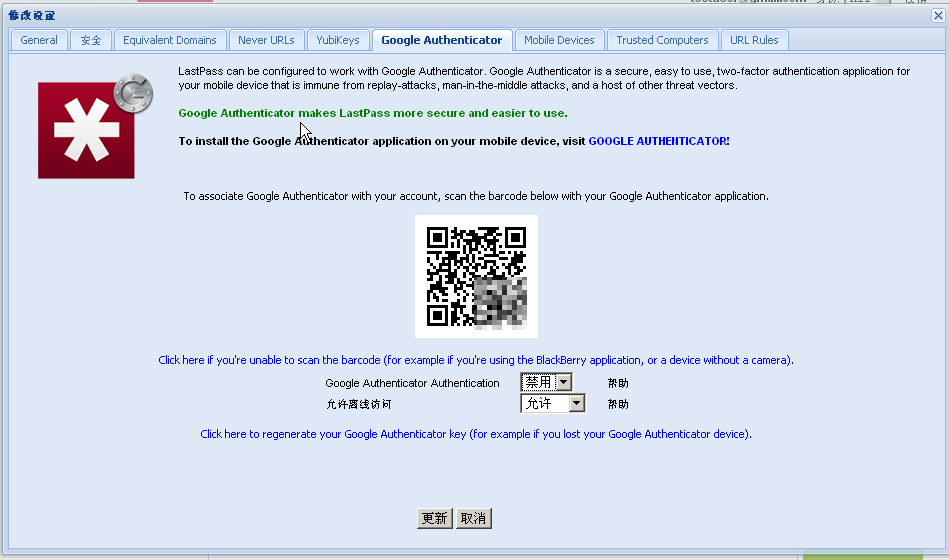949x560 pixels.
Task: Switch to the Never URLs tab
Action: pos(266,40)
